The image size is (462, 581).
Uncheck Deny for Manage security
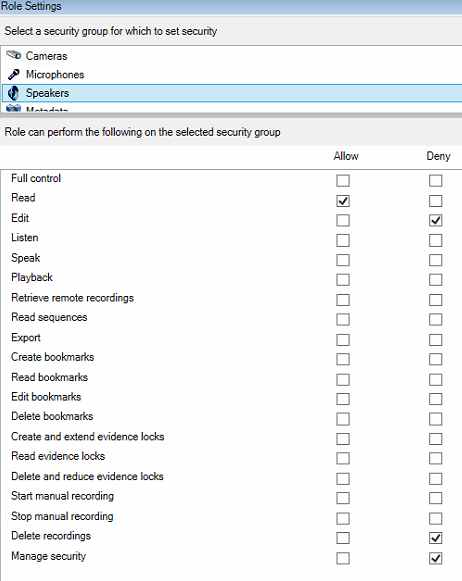pyautogui.click(x=435, y=558)
